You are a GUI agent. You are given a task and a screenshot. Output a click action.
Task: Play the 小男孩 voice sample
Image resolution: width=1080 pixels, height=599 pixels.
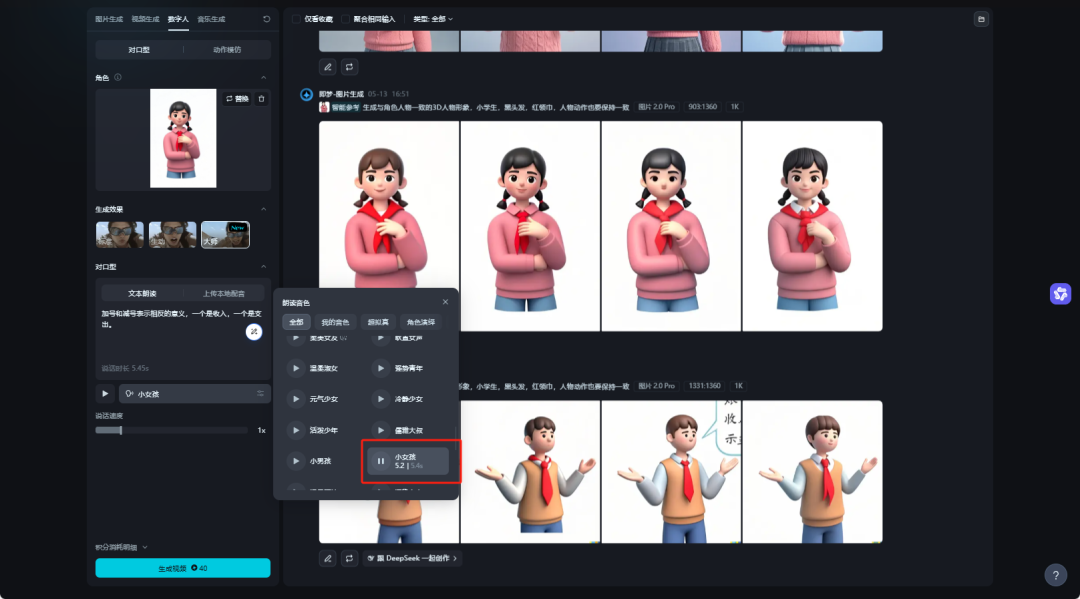296,461
